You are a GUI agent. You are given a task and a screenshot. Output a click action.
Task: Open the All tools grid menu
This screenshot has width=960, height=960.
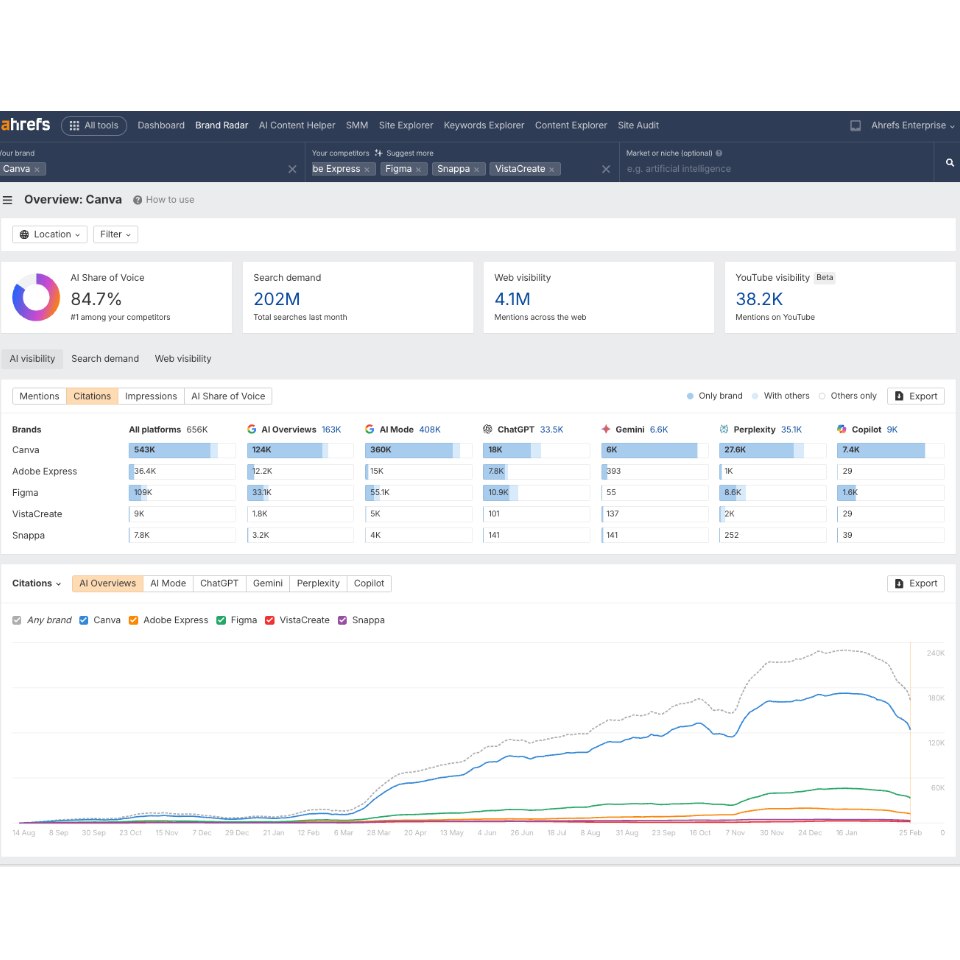click(x=94, y=126)
